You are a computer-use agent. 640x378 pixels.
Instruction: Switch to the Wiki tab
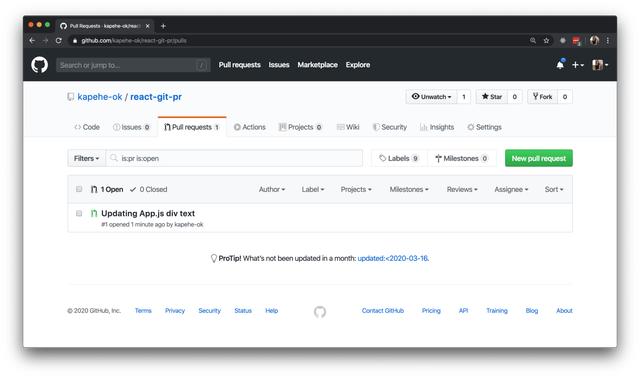point(348,127)
